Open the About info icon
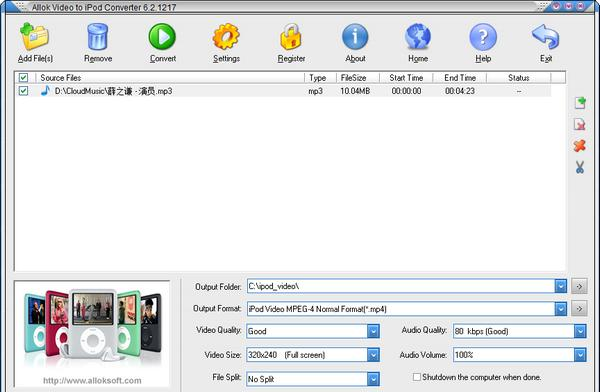This screenshot has height=392, width=600. coord(355,37)
